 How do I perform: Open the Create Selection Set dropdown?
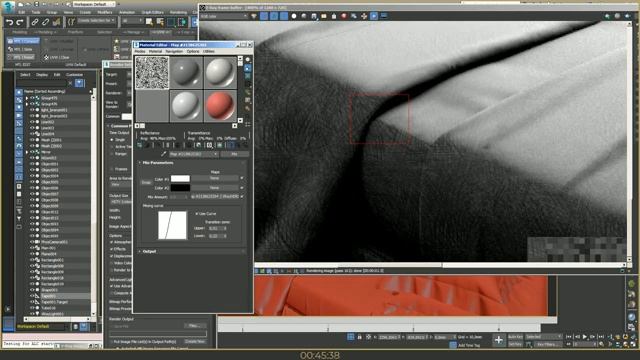click(x=97, y=21)
